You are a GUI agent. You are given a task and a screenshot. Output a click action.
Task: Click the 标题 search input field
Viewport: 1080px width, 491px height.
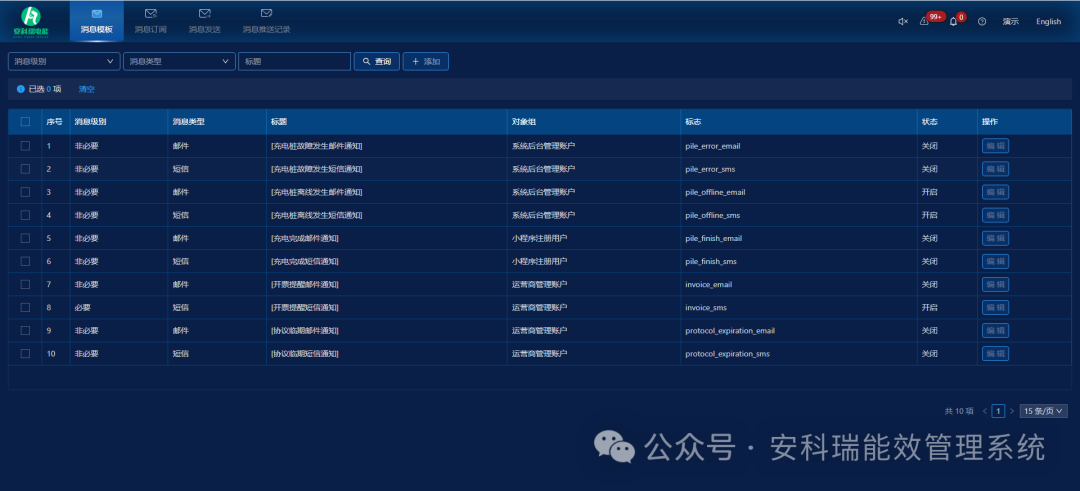pyautogui.click(x=294, y=61)
